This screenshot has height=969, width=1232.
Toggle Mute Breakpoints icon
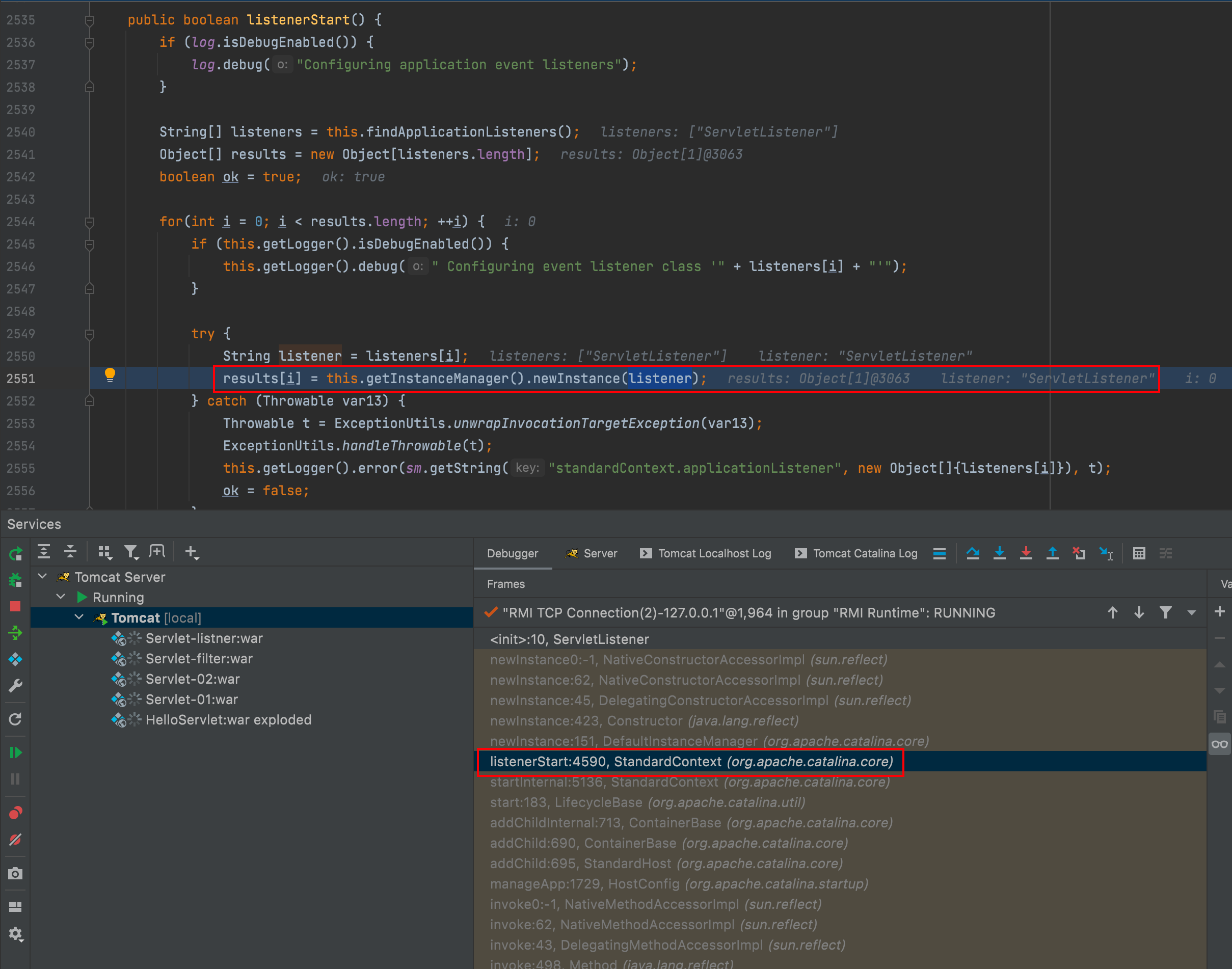pos(15,840)
